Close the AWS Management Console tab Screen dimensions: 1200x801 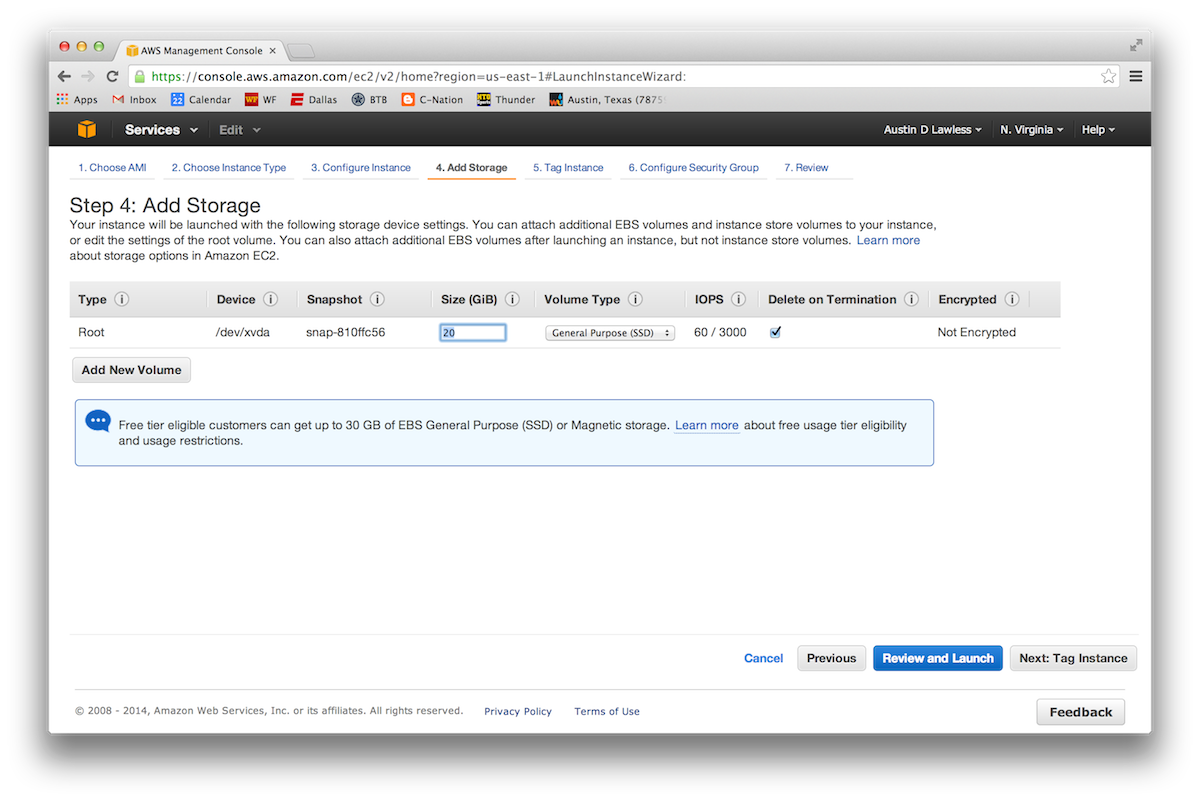click(273, 50)
